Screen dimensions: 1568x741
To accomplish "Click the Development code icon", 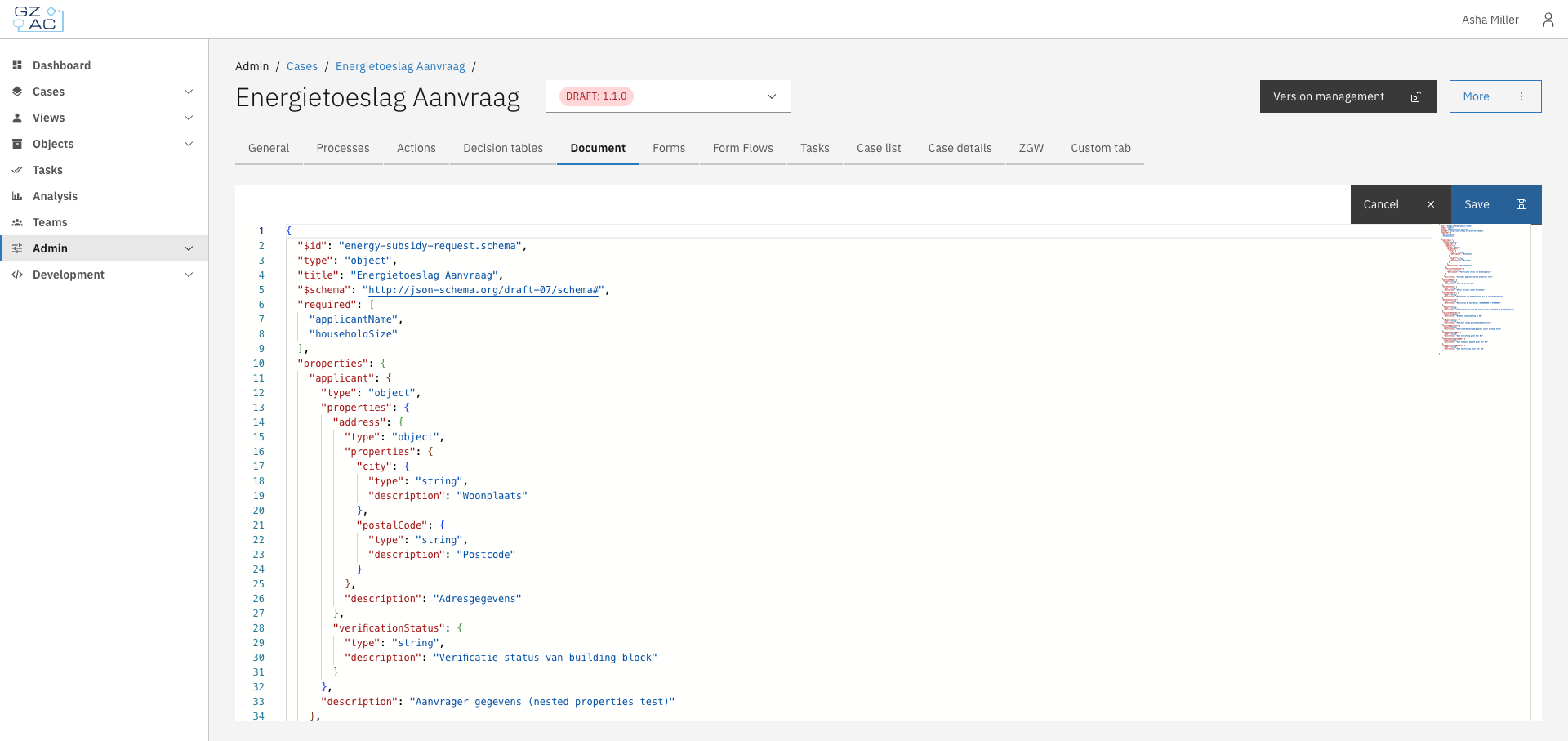I will 17,275.
